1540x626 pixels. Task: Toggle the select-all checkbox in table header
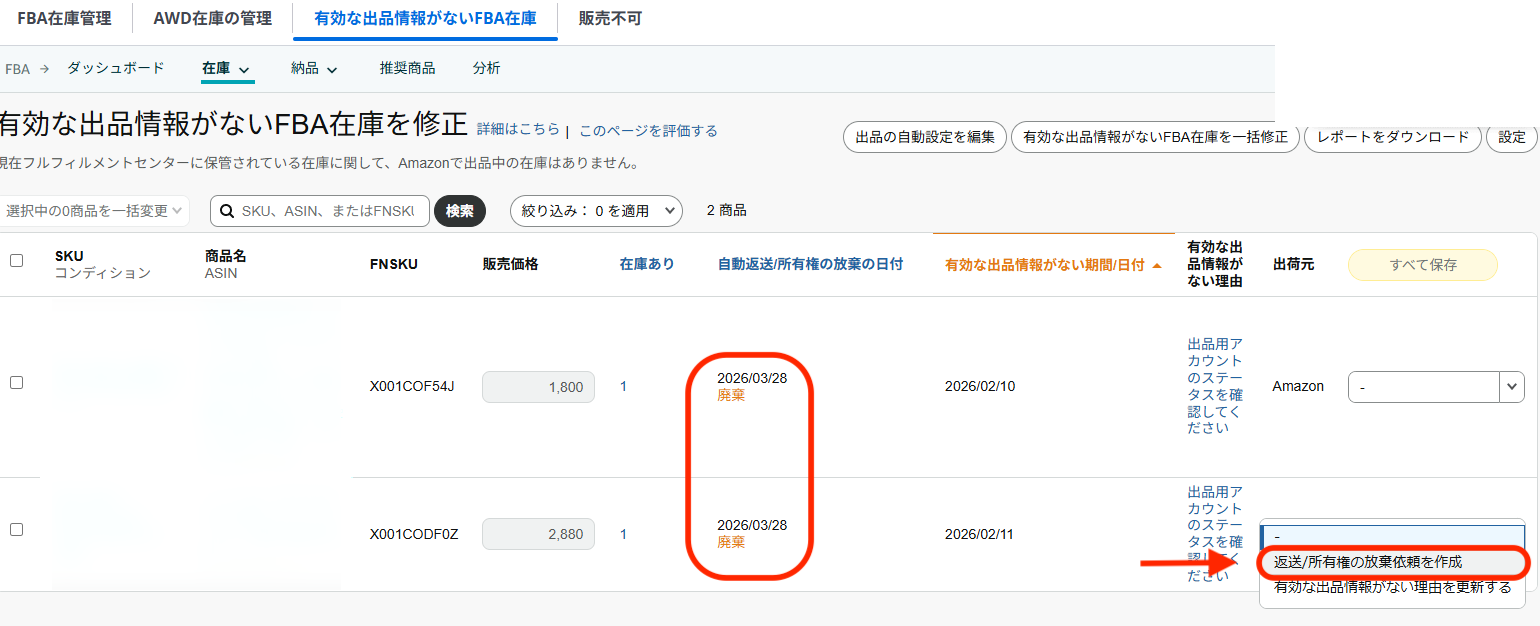click(16, 261)
